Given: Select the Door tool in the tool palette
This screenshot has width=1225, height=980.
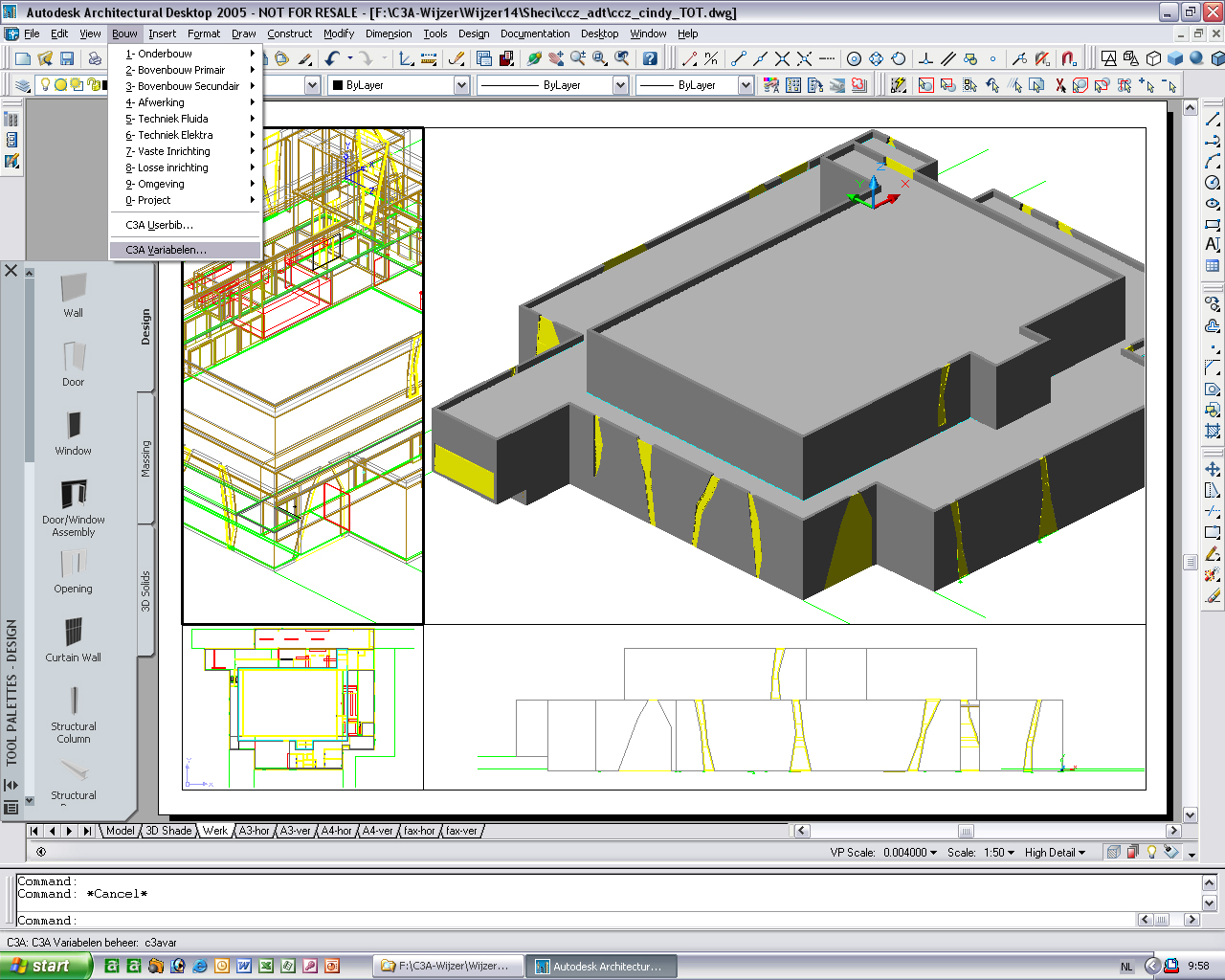Looking at the screenshot, I should [x=73, y=364].
